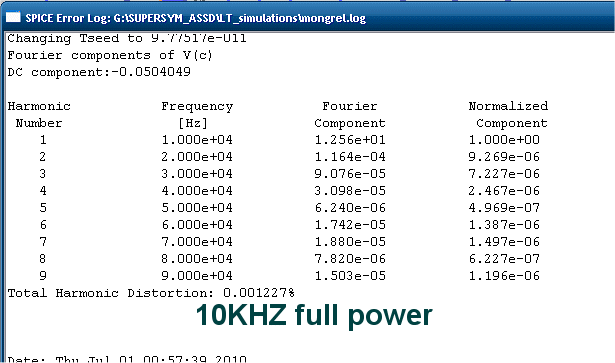The image size is (615, 363).
Task: Select frequency value 5.000e+04
Action: (x=197, y=208)
